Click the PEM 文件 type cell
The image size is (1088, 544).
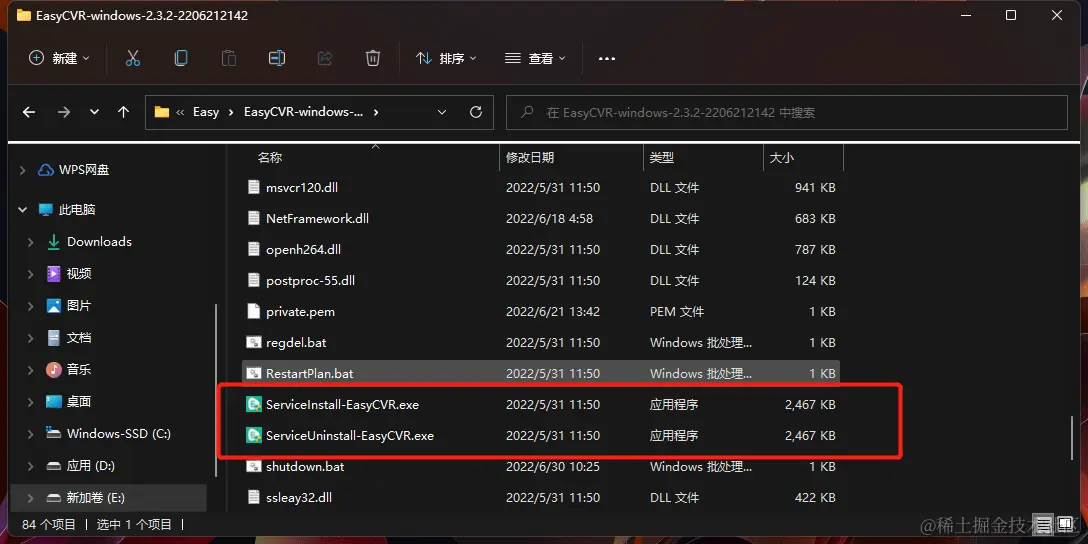point(677,312)
